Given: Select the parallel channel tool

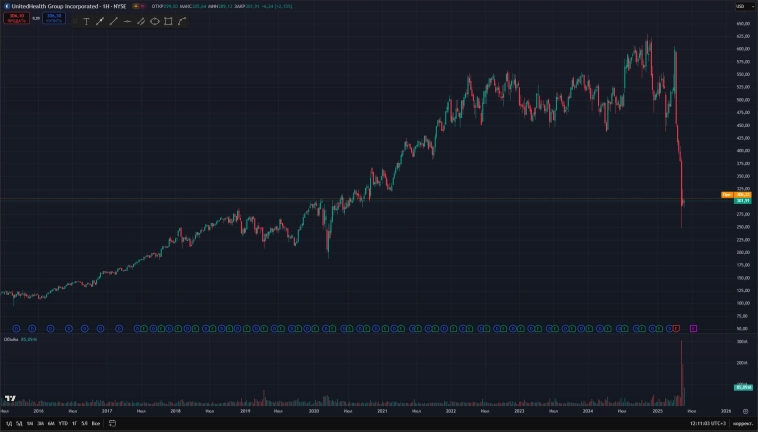Looking at the screenshot, I should coord(141,21).
